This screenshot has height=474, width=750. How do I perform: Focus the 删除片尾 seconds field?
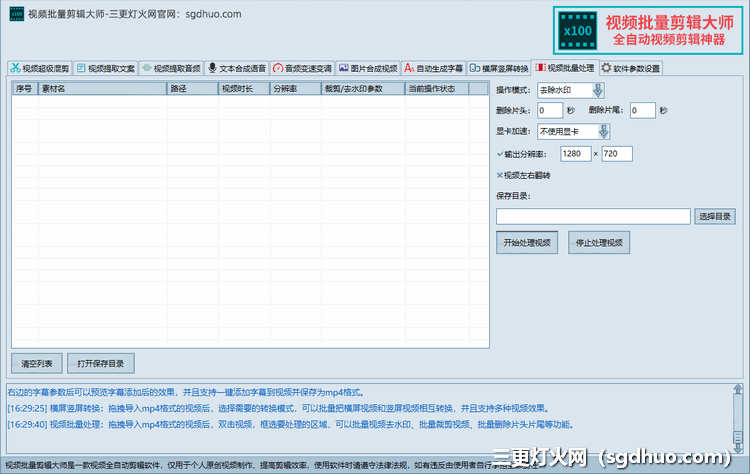pyautogui.click(x=642, y=110)
